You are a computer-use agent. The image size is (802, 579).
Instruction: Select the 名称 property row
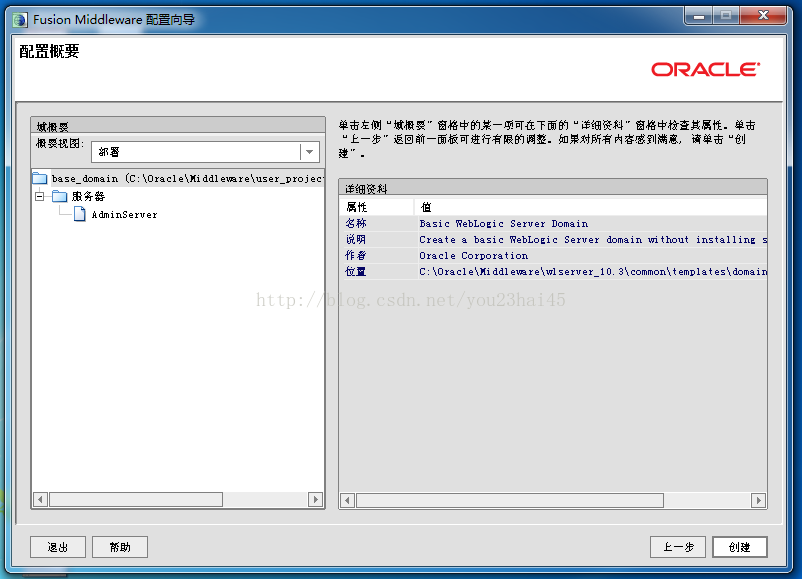553,224
